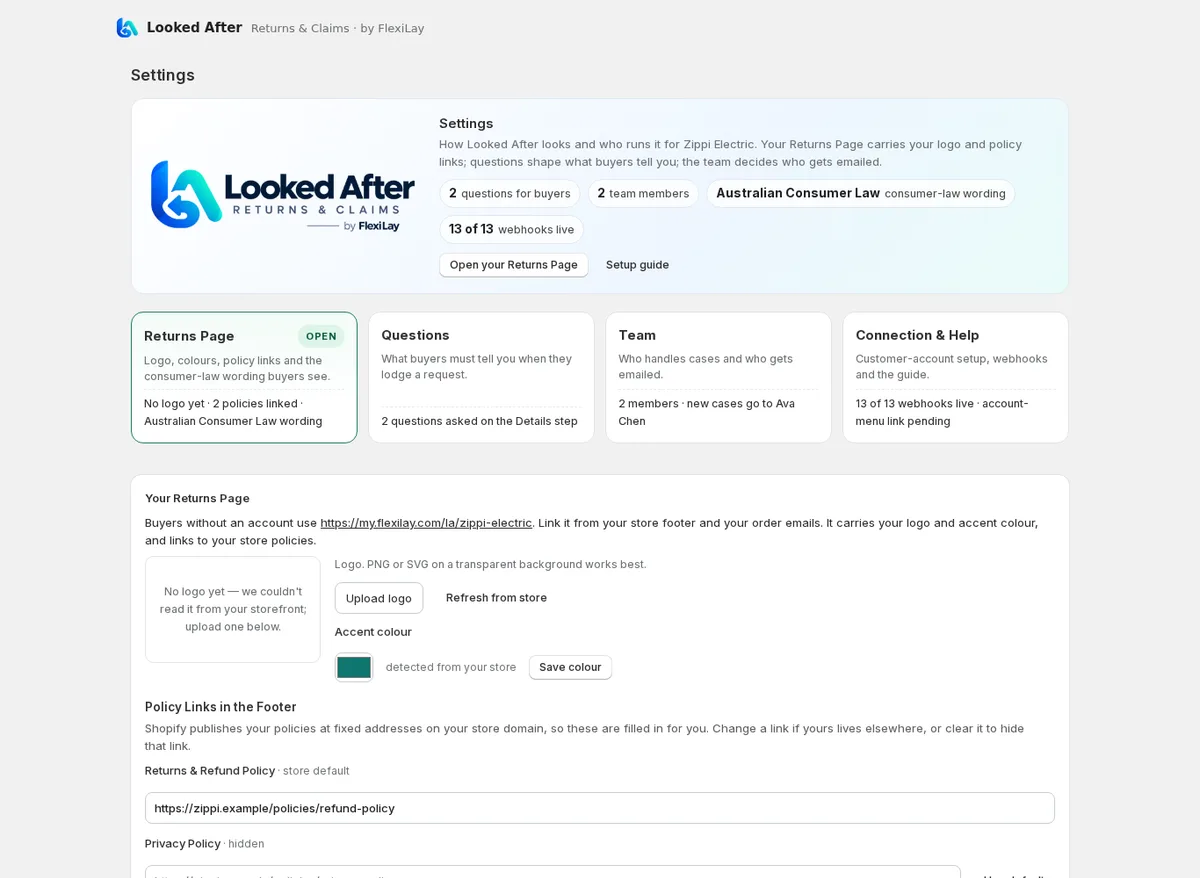Click the Privacy Policy URL field

553,871
